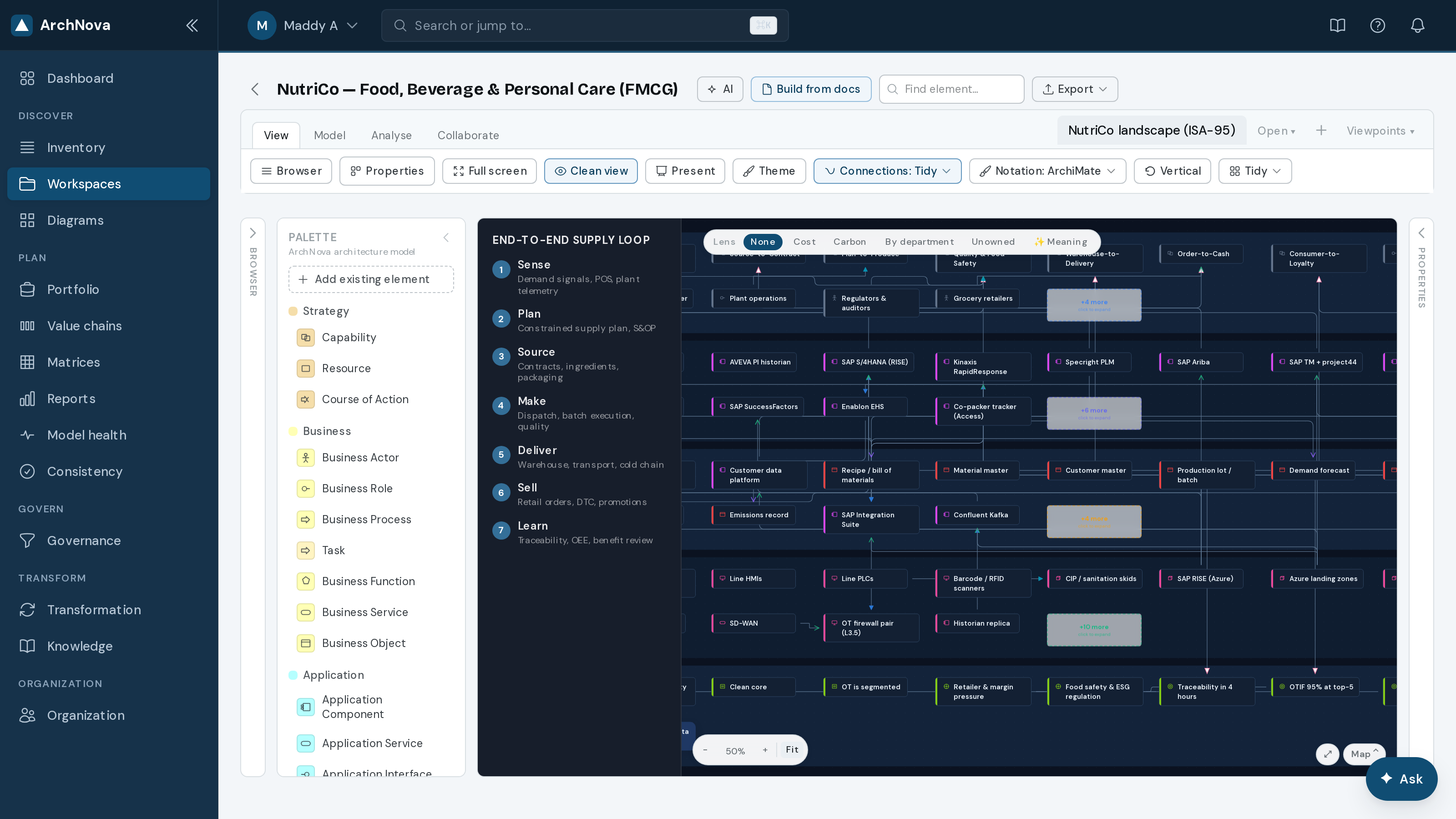Select the Cost lens
Viewport: 1456px width, 819px height.
point(804,242)
